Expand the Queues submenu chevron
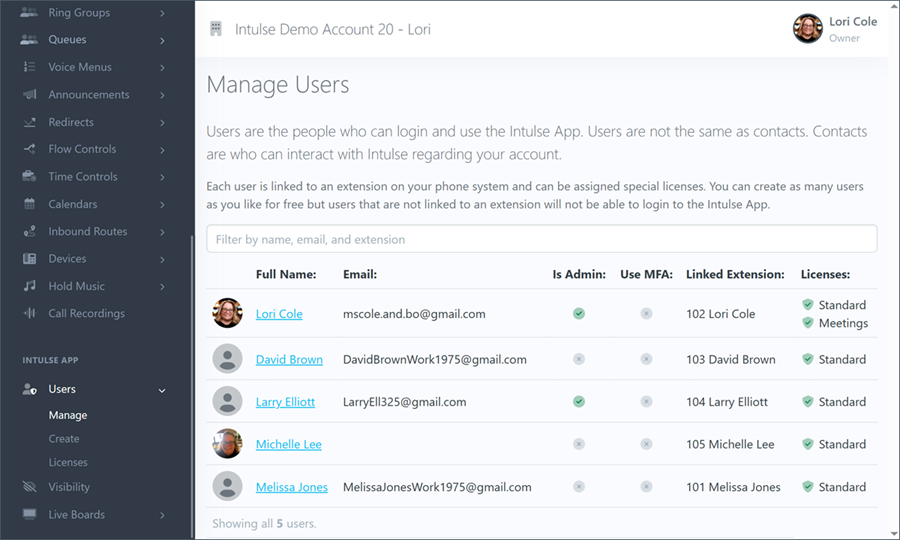 [x=162, y=41]
